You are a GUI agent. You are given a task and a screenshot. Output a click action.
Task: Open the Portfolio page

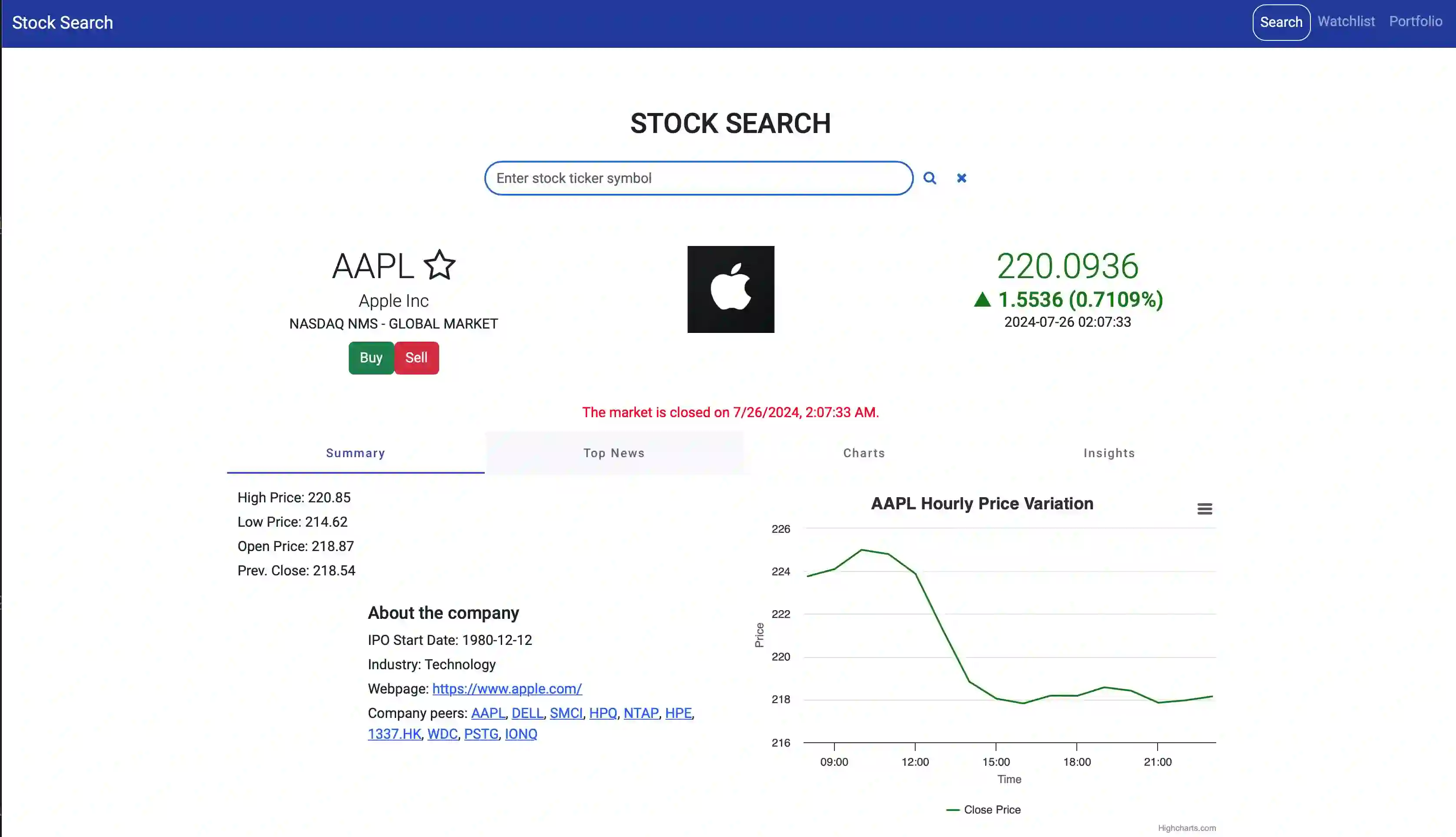[1415, 22]
